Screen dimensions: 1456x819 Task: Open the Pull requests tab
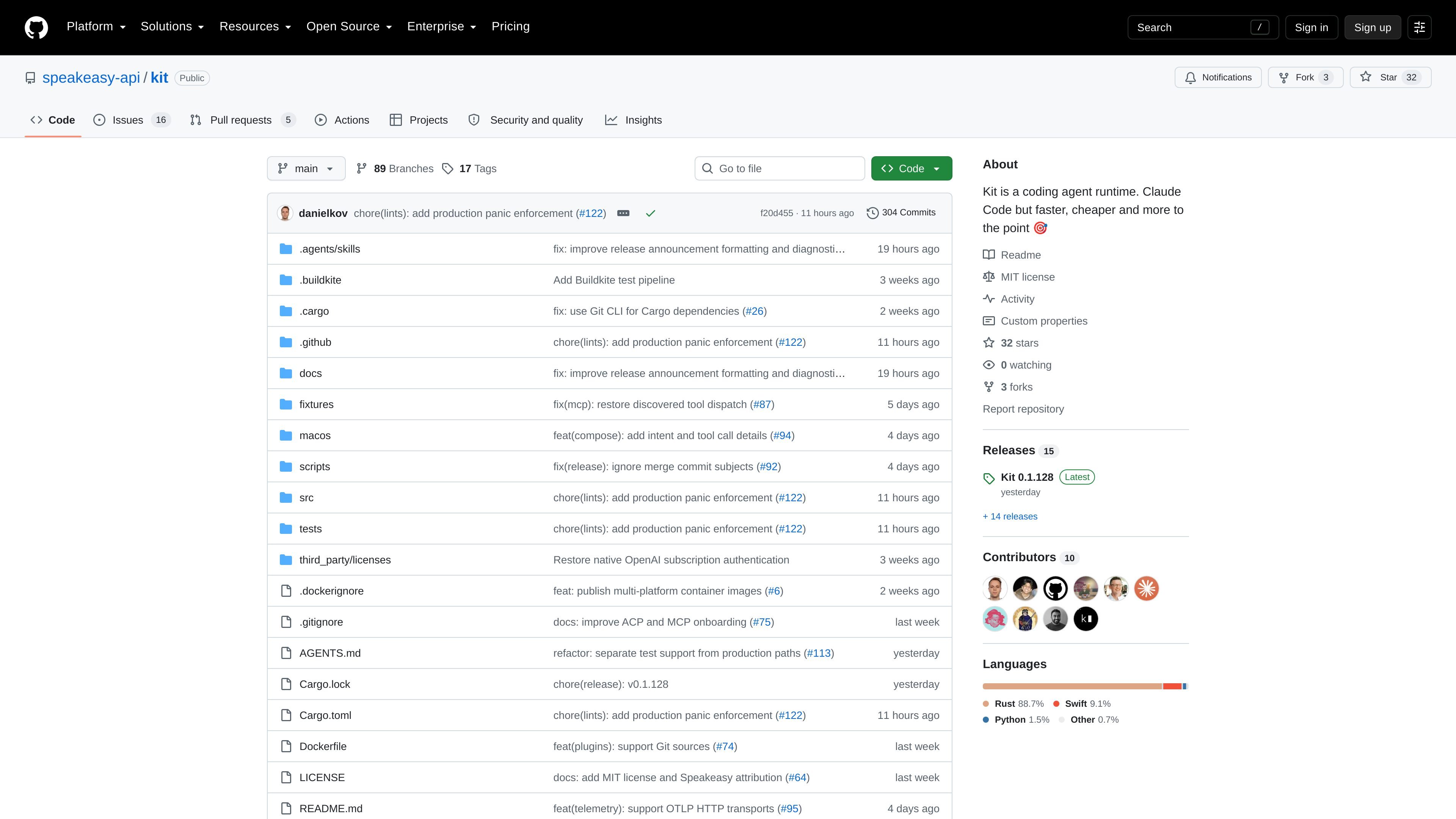243,120
